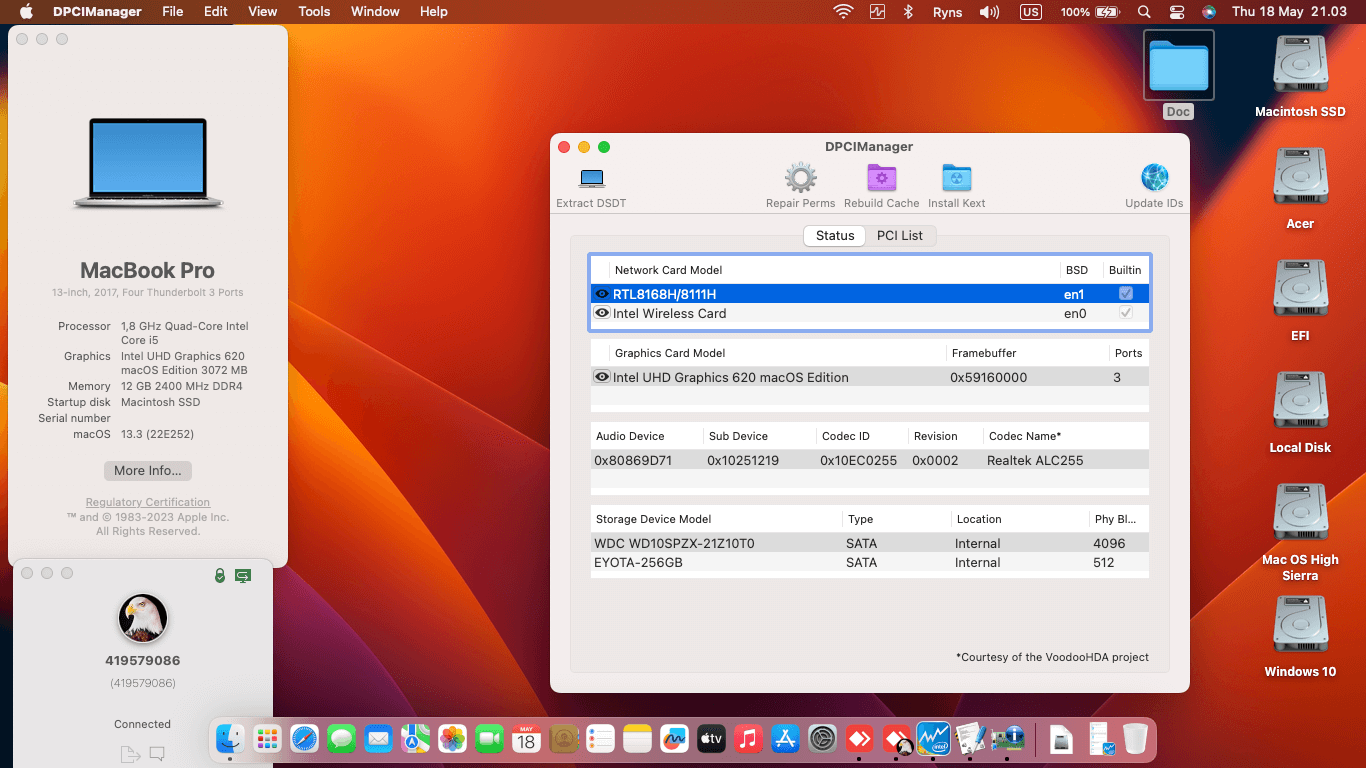Click the eye icon beside Intel UHD Graphics 620

click(602, 377)
